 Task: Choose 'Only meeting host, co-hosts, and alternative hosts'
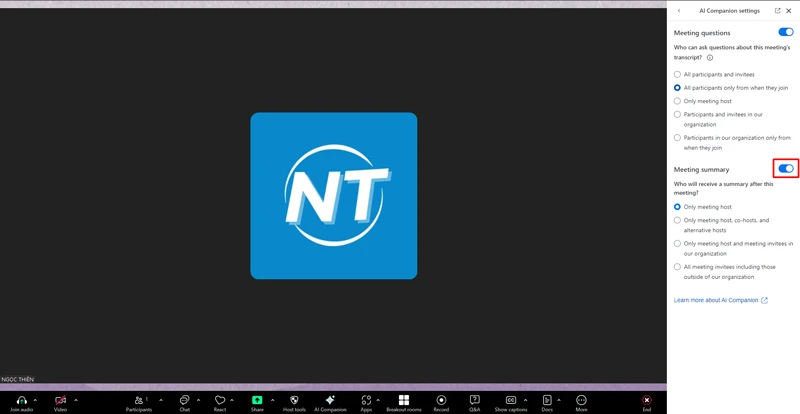[x=678, y=220]
